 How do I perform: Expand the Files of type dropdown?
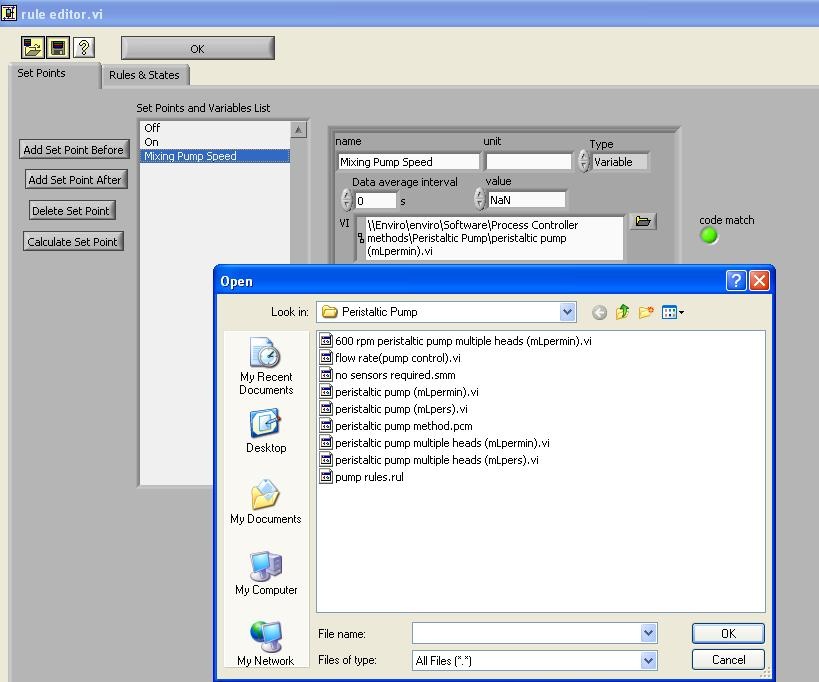tap(648, 661)
